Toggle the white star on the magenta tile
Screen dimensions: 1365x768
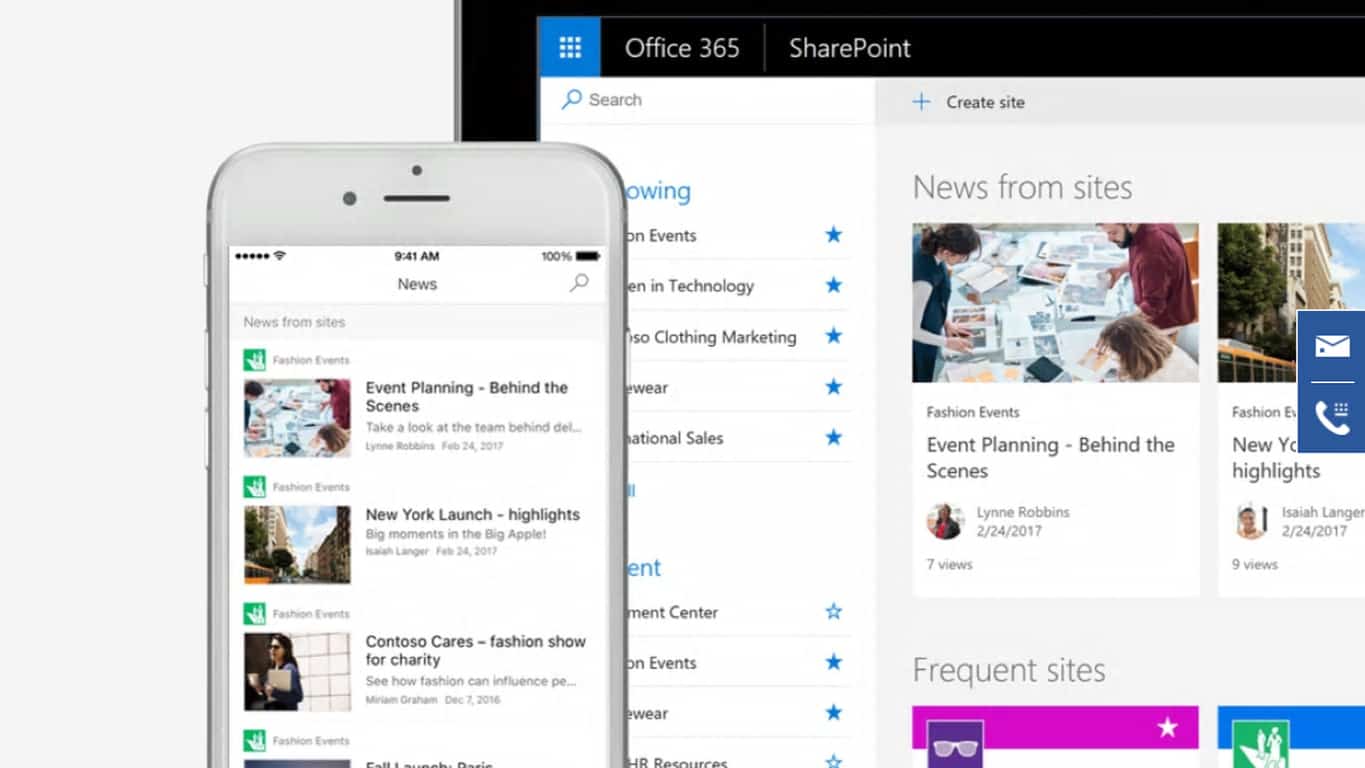click(x=1167, y=727)
